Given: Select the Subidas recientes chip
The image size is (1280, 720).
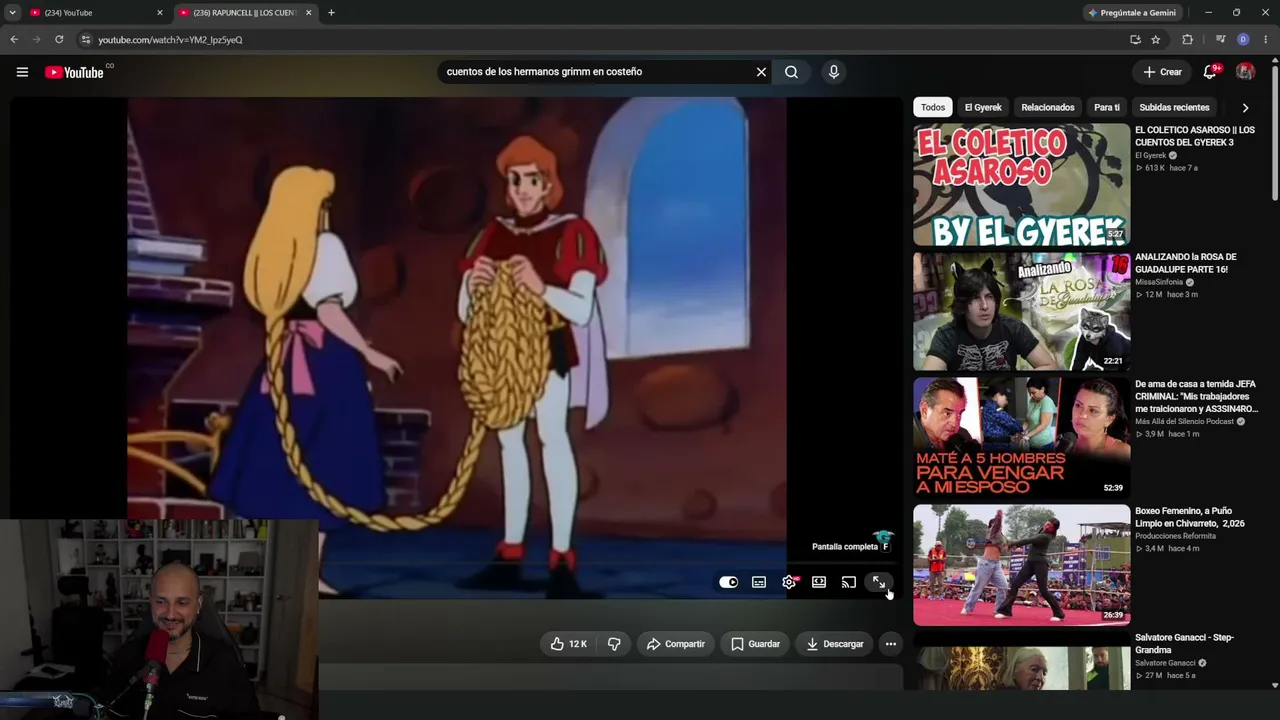Looking at the screenshot, I should click(1174, 107).
